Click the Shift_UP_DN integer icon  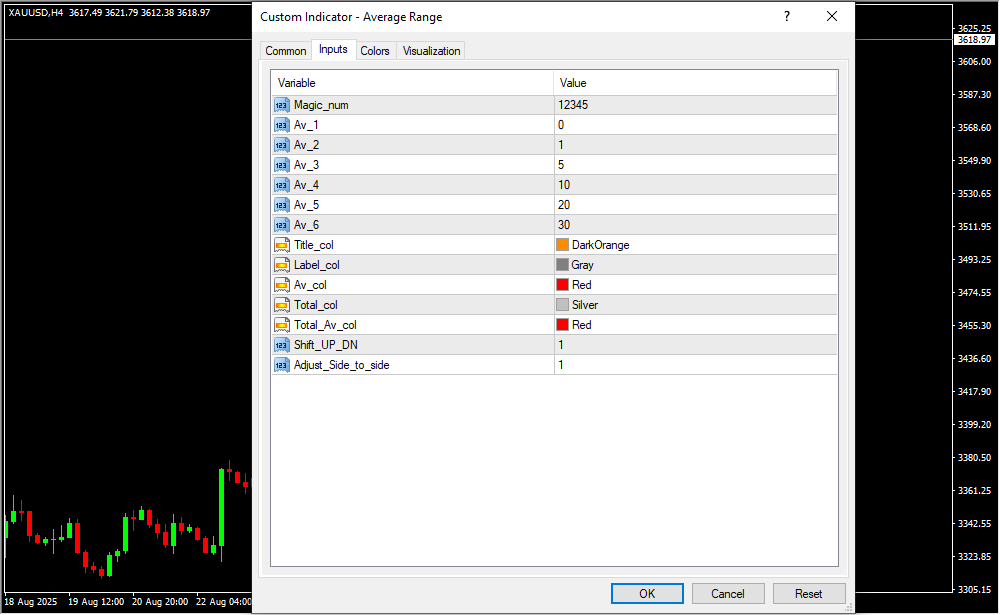pyautogui.click(x=281, y=345)
